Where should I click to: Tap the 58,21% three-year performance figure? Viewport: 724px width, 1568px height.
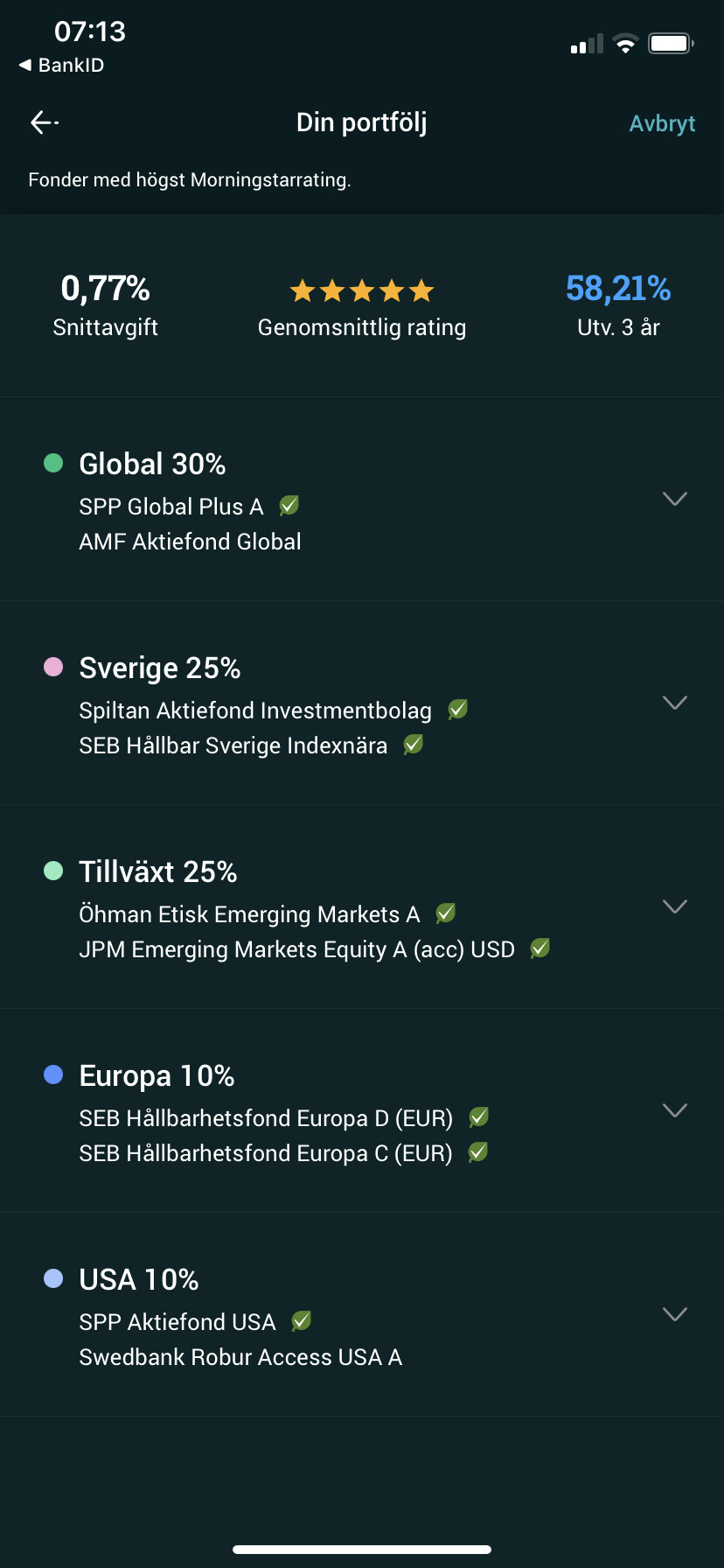[x=618, y=289]
